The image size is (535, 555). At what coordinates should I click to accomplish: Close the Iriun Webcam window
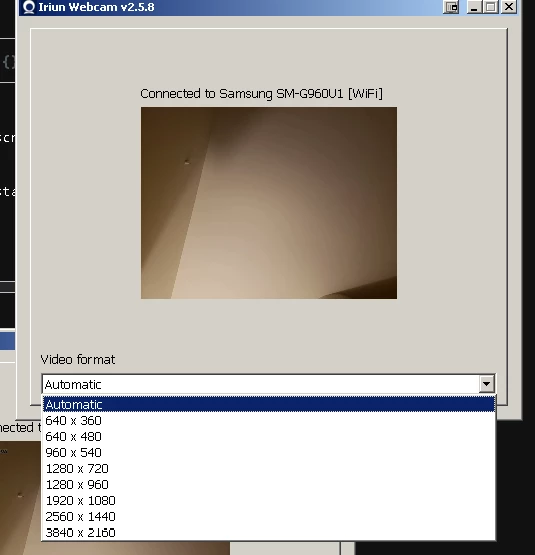(509, 7)
